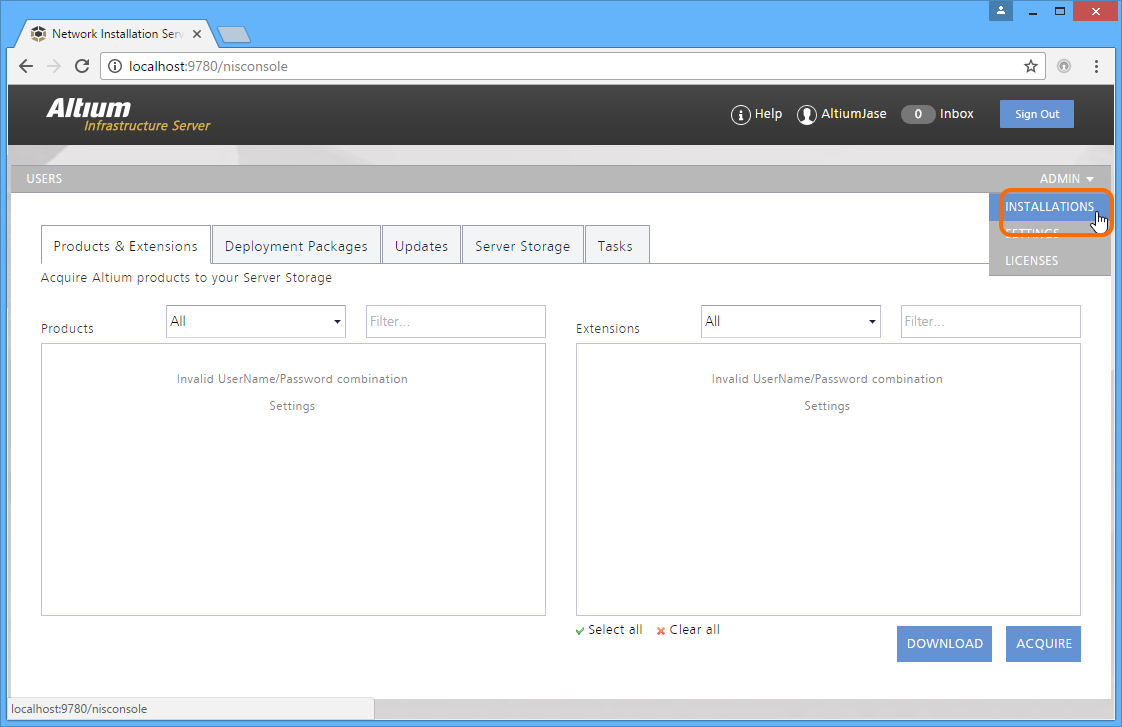This screenshot has width=1122, height=727.
Task: Expand the ADMIN menu
Action: 1066,179
